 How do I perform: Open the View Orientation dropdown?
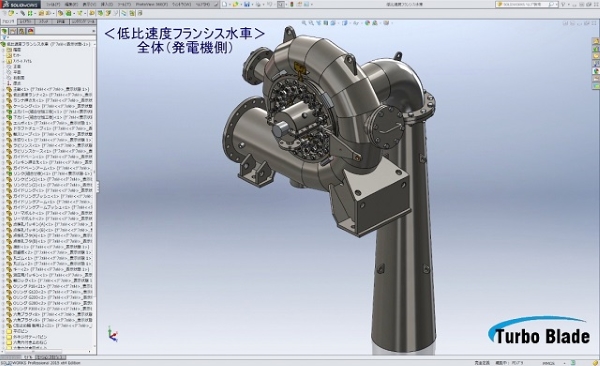(333, 23)
